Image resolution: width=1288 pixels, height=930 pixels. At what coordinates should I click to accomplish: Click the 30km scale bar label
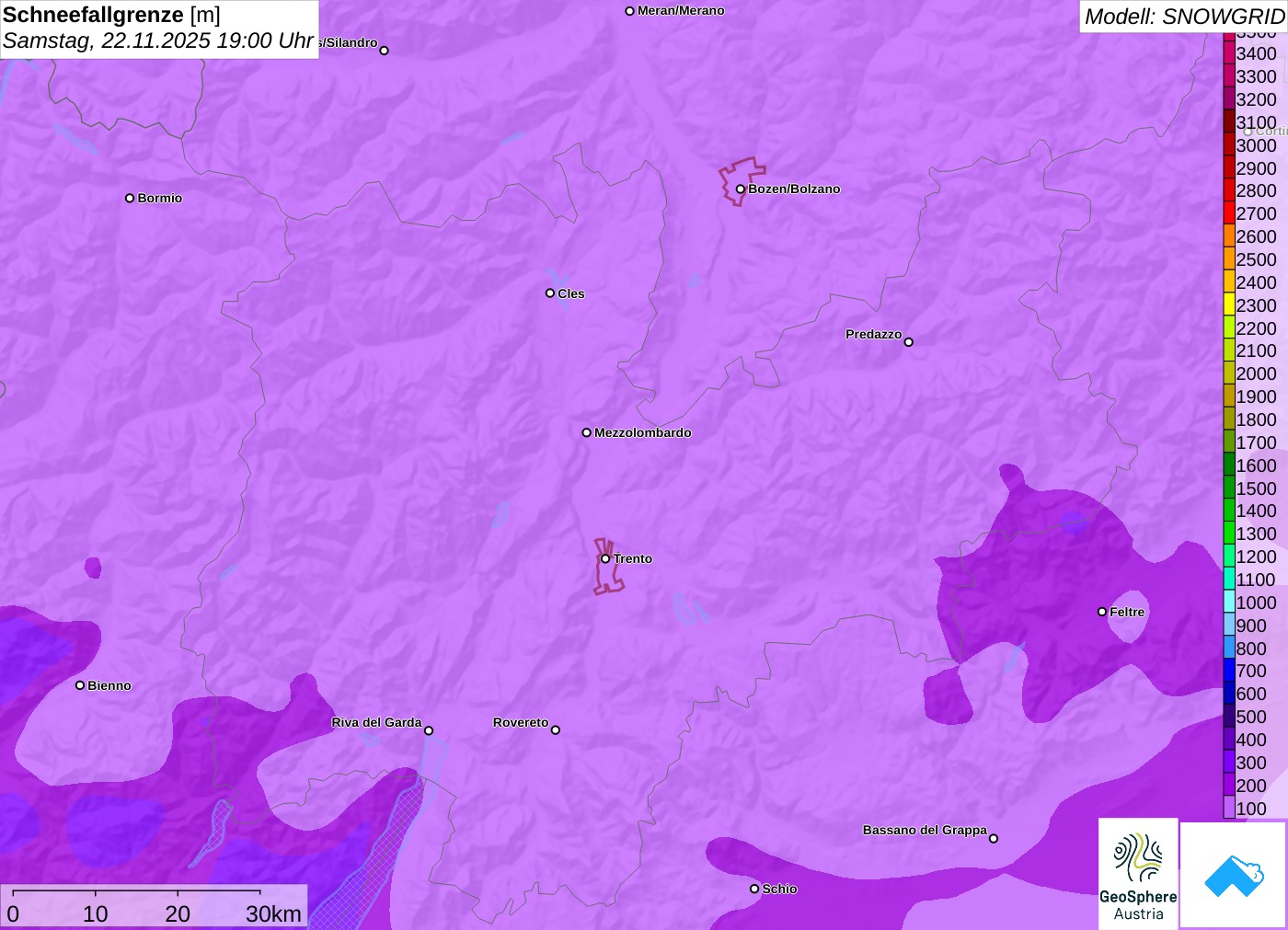[273, 913]
